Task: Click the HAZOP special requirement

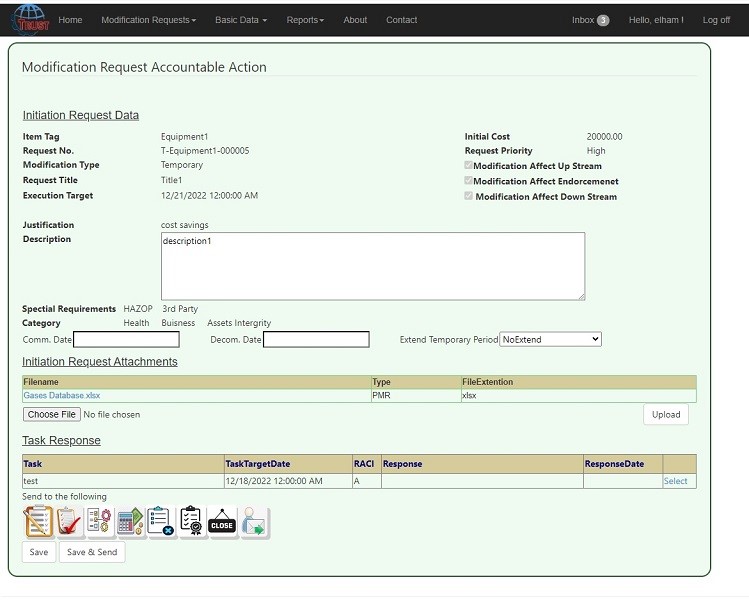Action: 138,309
